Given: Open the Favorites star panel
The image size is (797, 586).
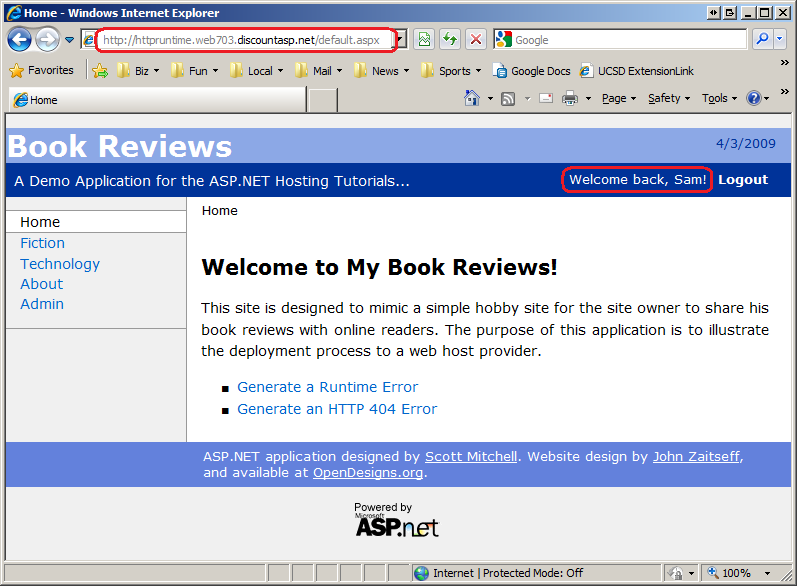Looking at the screenshot, I should (41, 71).
